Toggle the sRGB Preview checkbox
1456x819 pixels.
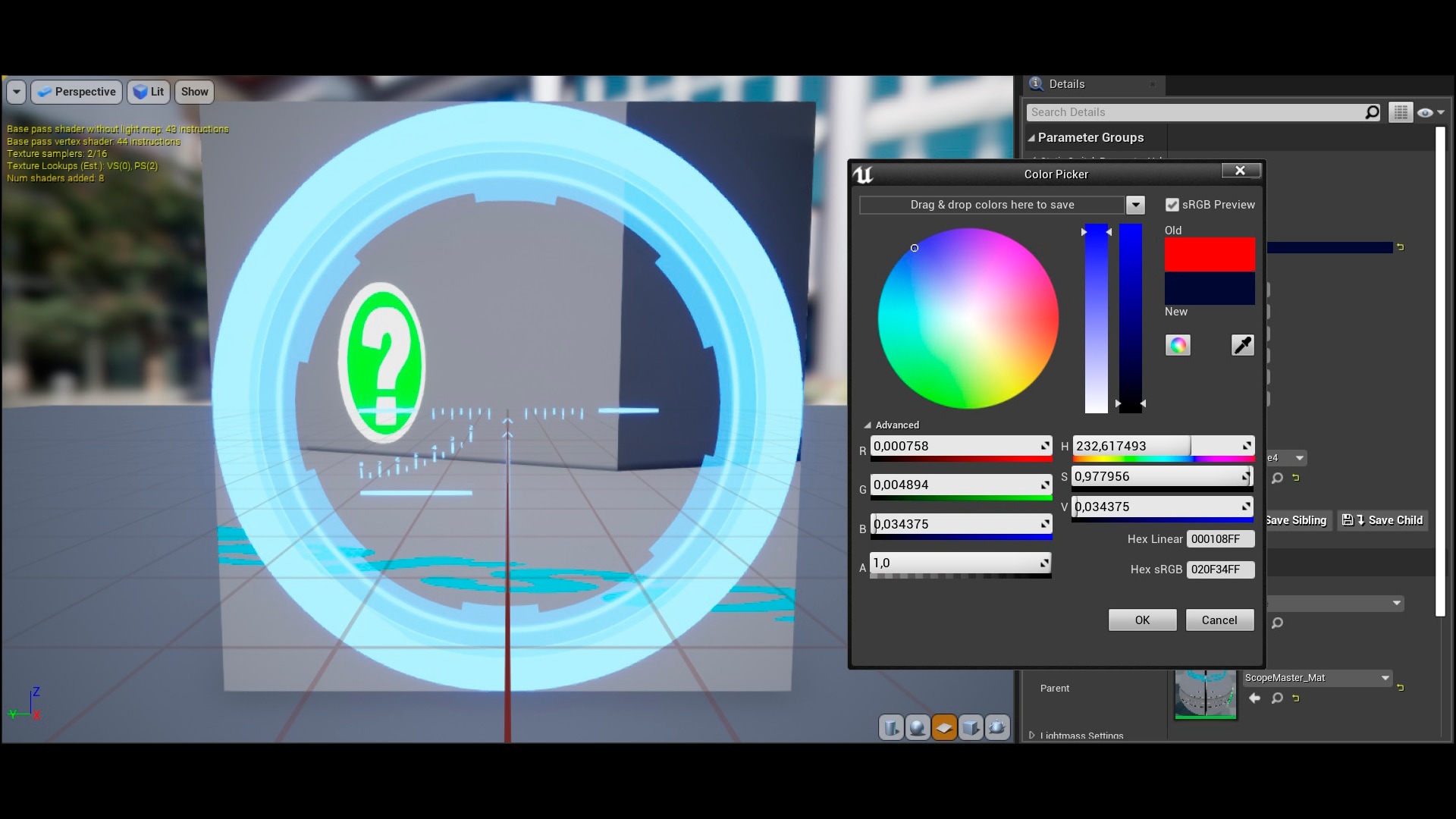coord(1172,204)
